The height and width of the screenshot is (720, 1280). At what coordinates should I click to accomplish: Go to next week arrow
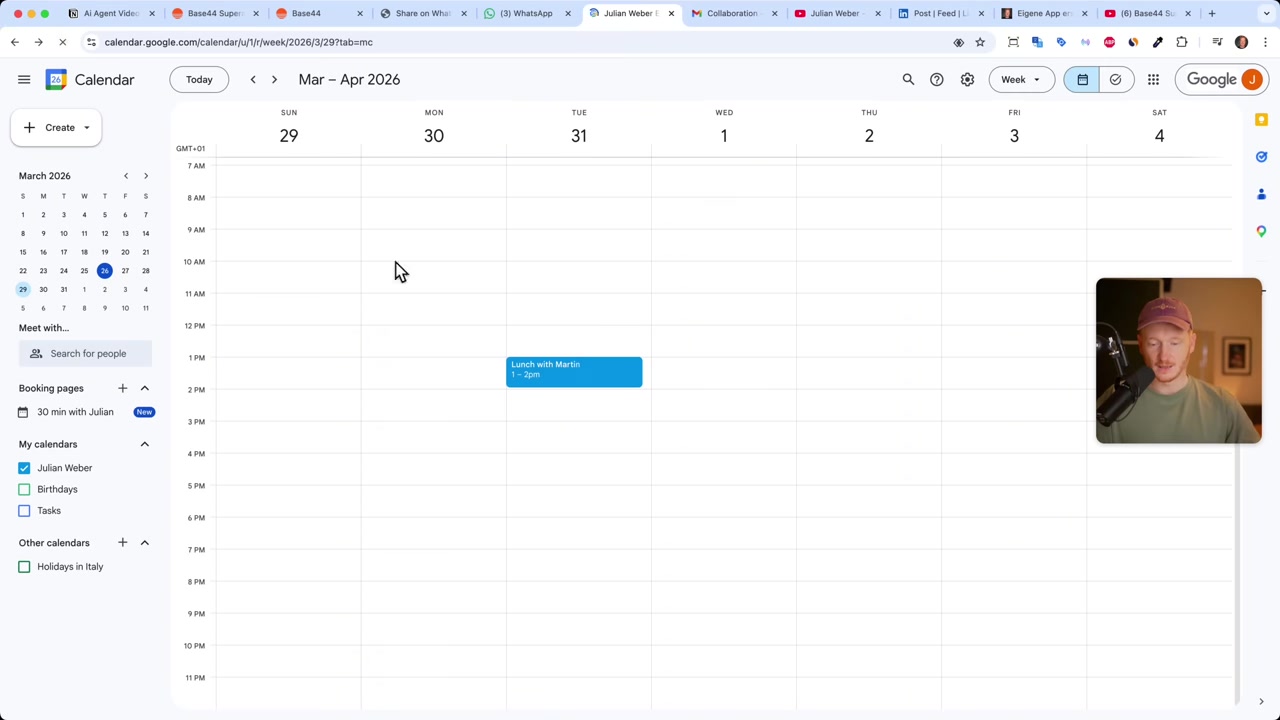pyautogui.click(x=274, y=79)
